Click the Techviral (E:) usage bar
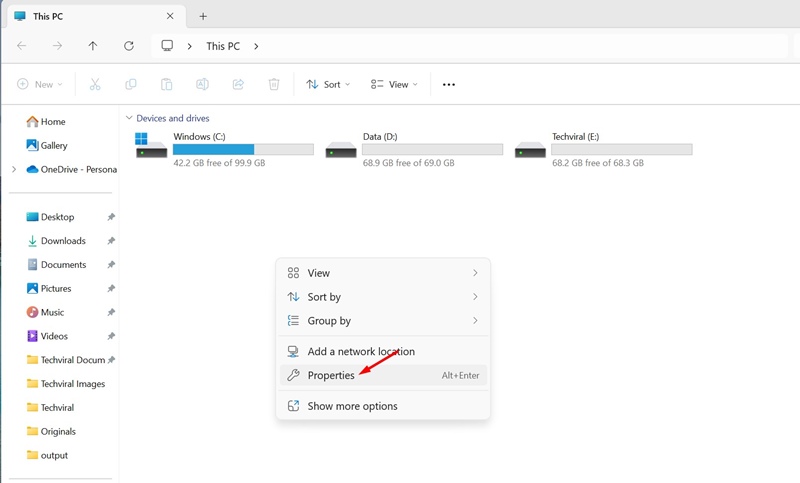This screenshot has height=483, width=800. click(622, 149)
